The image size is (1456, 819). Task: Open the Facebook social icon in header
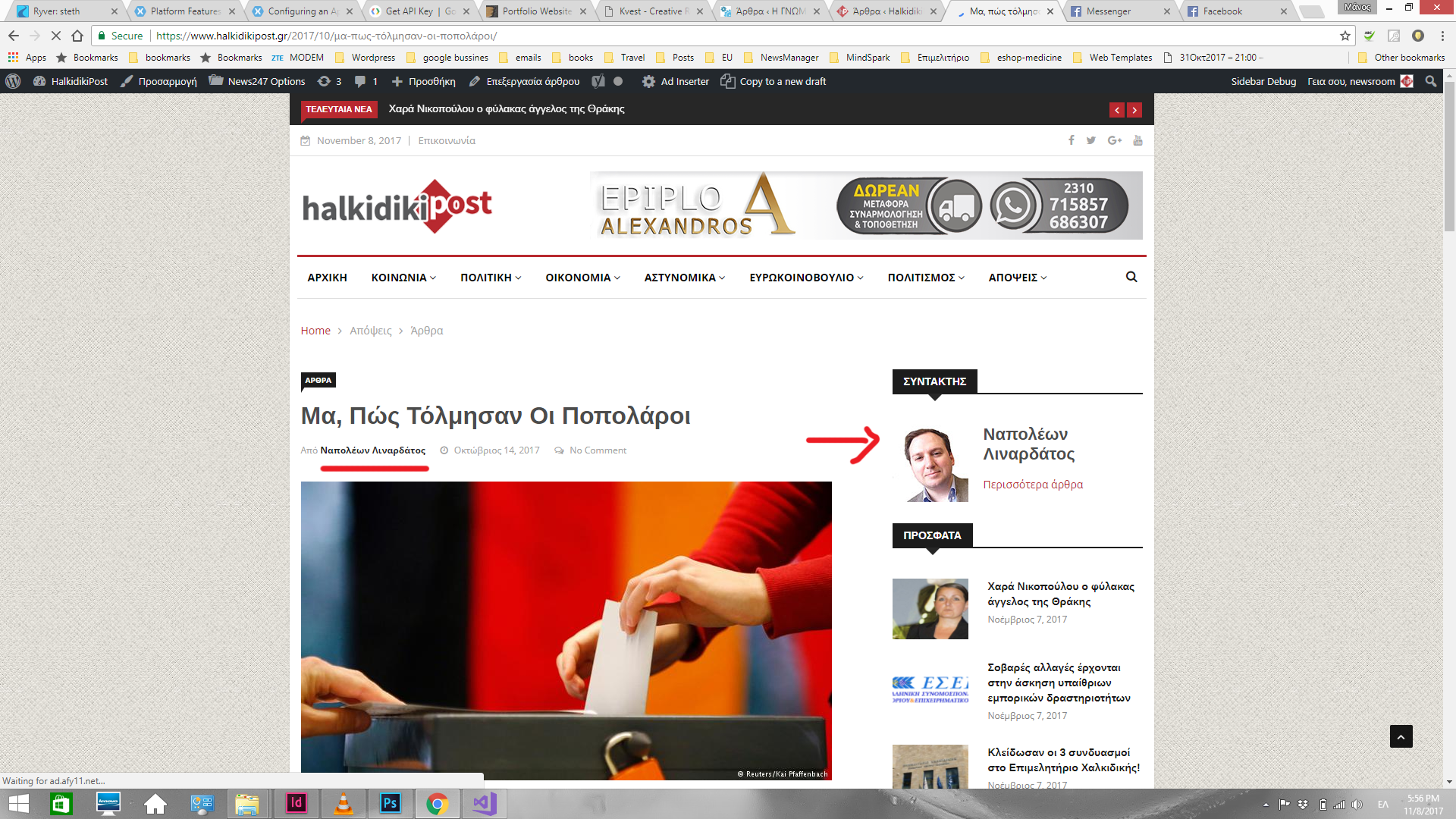tap(1072, 140)
